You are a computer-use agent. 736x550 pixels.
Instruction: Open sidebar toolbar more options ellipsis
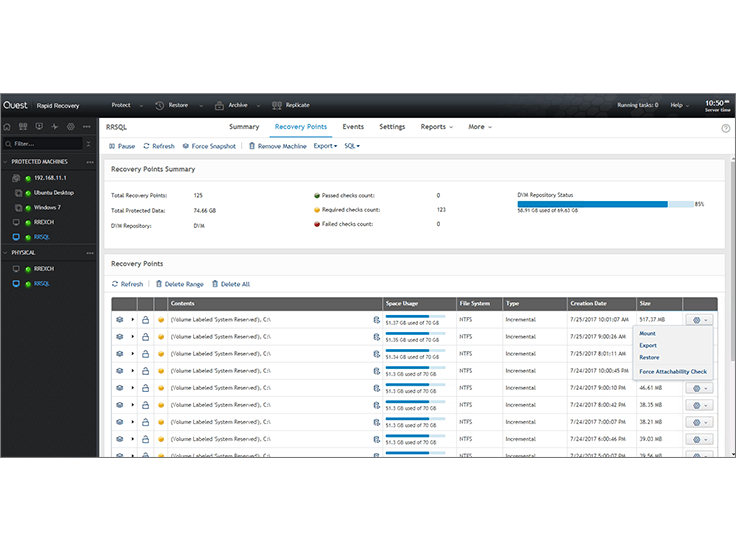pyautogui.click(x=87, y=127)
